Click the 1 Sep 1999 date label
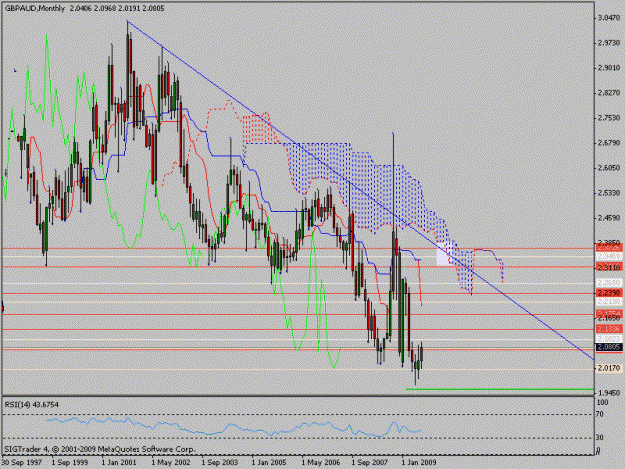Viewport: 625px width, 469px height. 70,463
